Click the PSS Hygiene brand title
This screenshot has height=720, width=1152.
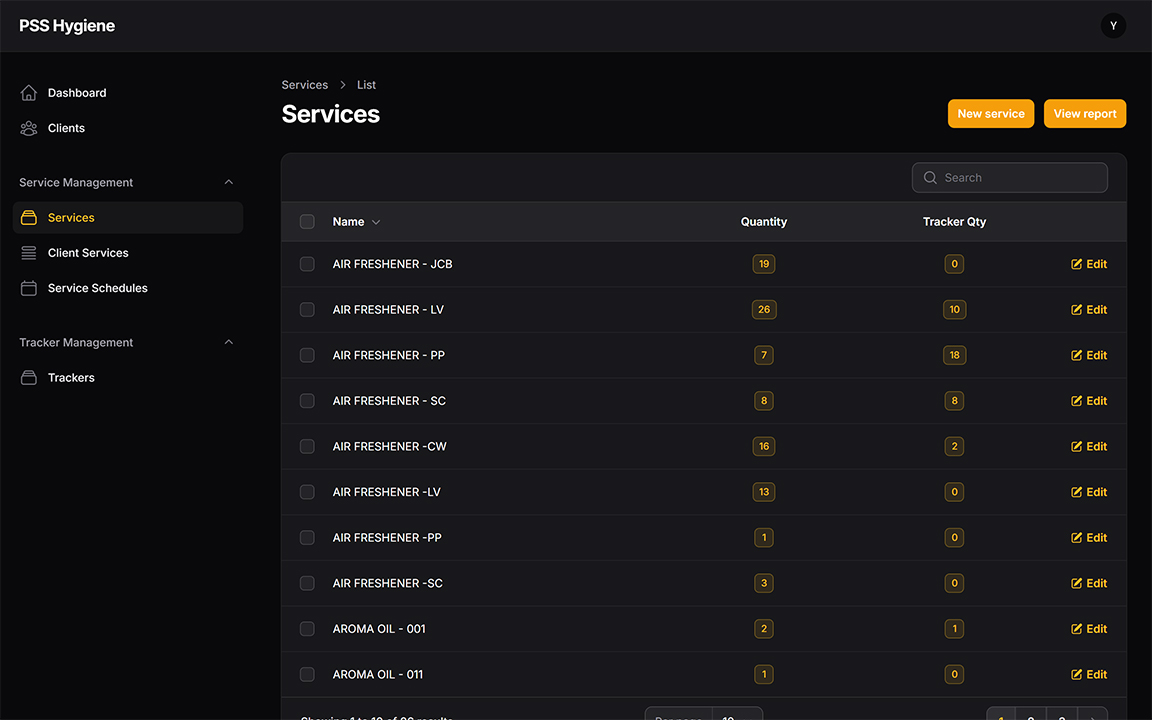click(x=67, y=26)
